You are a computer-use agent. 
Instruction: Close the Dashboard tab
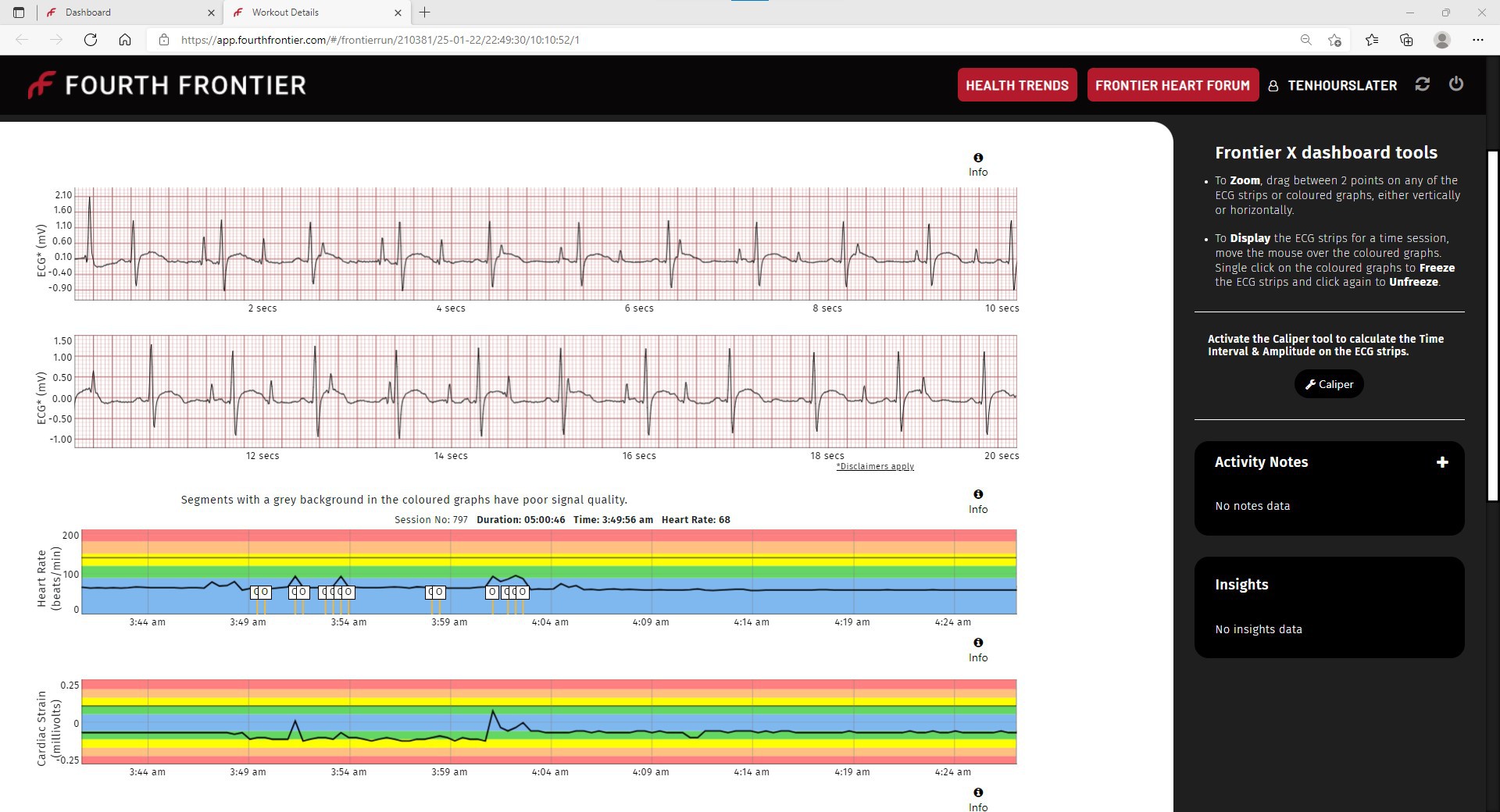pyautogui.click(x=211, y=12)
